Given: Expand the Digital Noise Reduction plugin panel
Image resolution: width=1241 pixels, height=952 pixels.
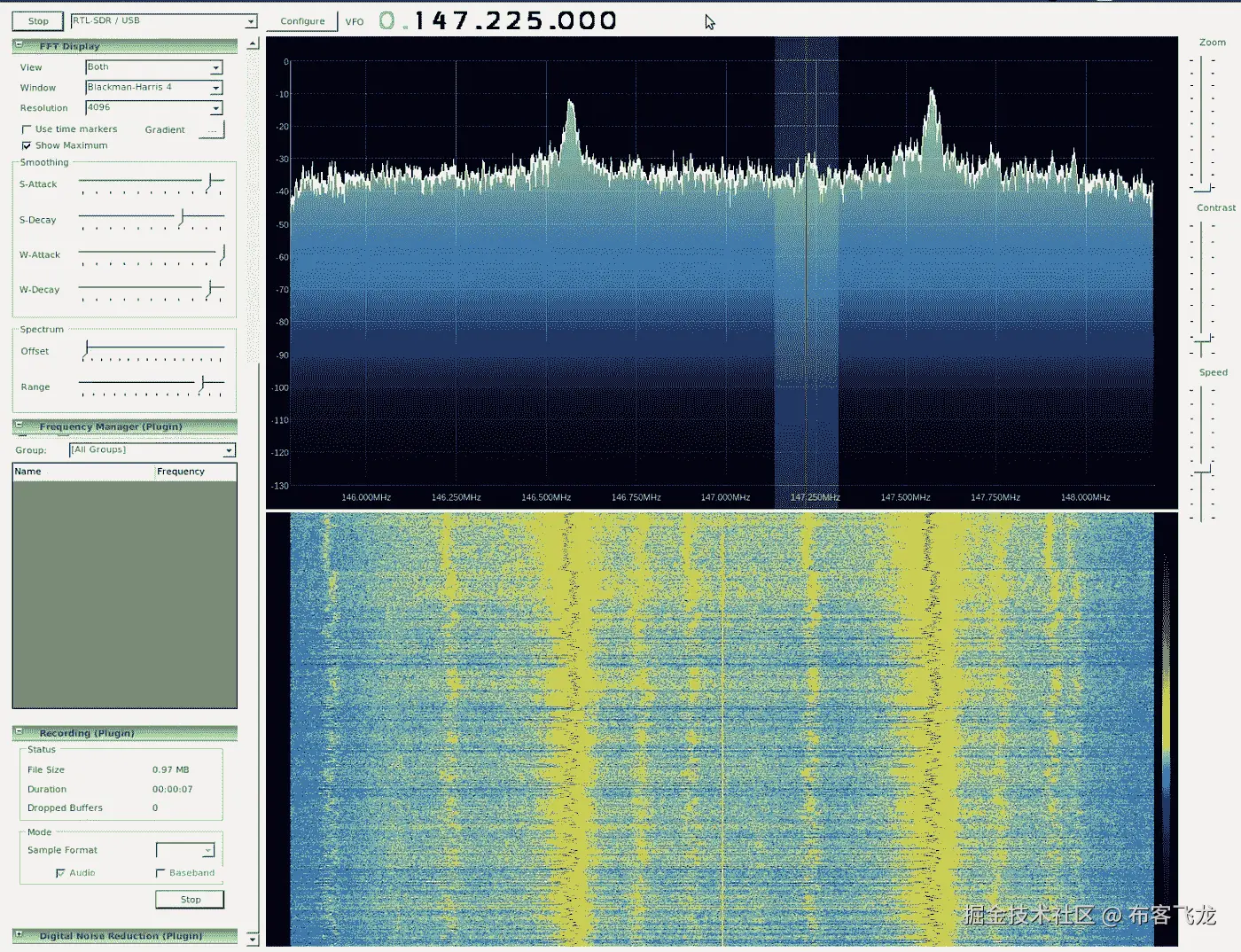Looking at the screenshot, I should point(19,934).
